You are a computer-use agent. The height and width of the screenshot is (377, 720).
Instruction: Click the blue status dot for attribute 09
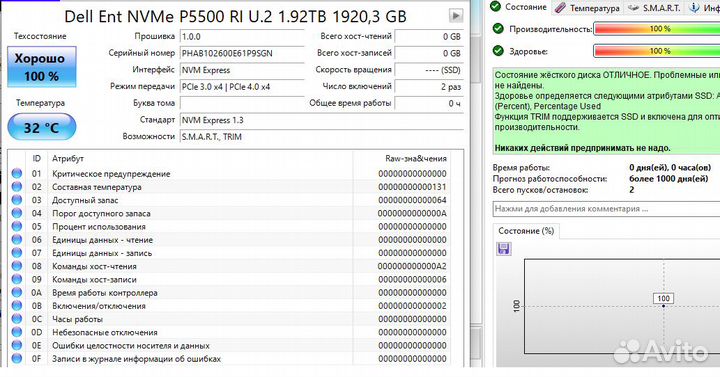pyautogui.click(x=17, y=279)
